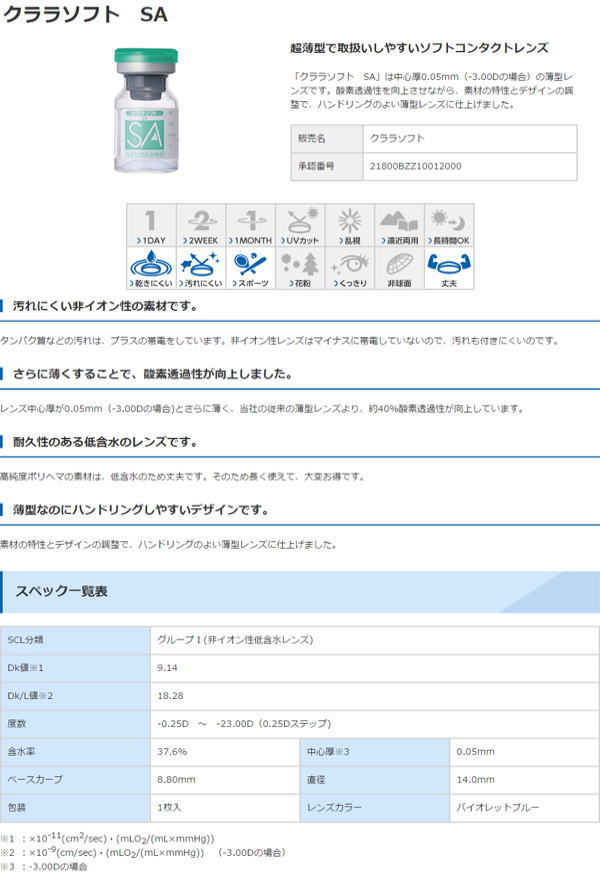This screenshot has width=600, height=880.
Task: Select the 1MONTH lens icon
Action: pyautogui.click(x=250, y=226)
